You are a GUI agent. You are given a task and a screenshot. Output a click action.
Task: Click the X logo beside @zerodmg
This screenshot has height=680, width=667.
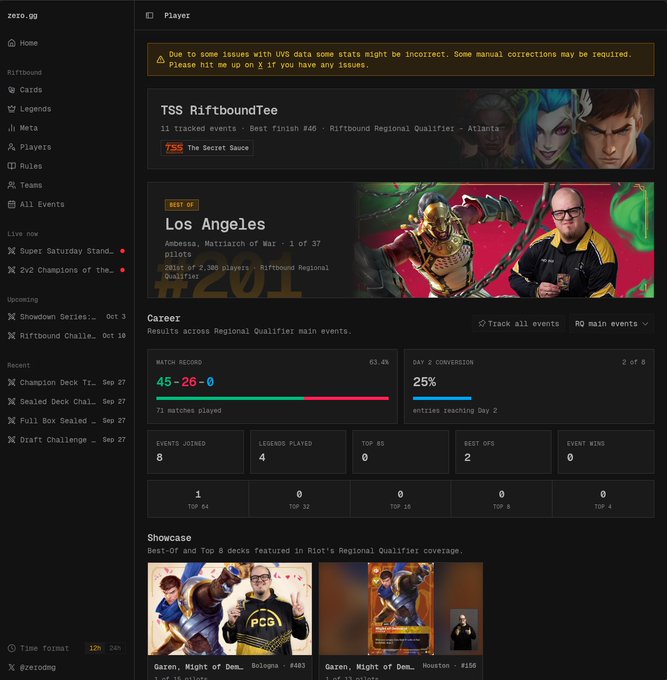pyautogui.click(x=12, y=667)
